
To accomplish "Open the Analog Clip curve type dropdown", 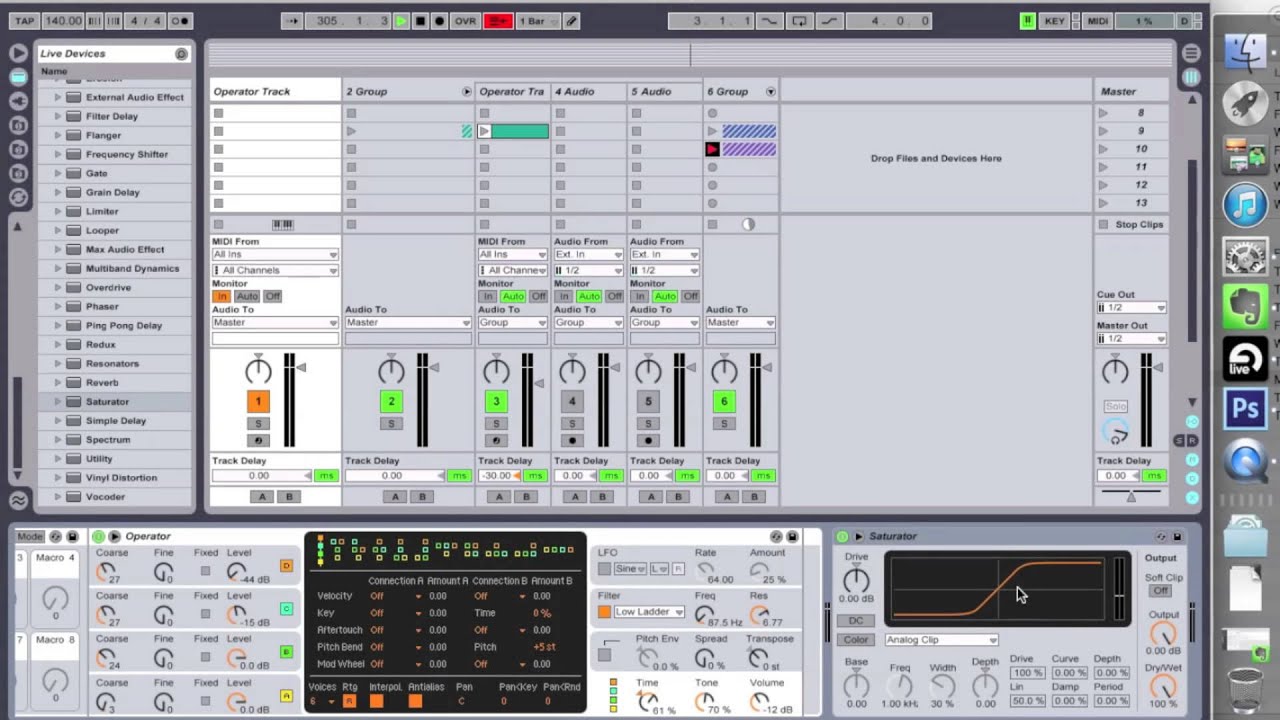I will click(941, 640).
